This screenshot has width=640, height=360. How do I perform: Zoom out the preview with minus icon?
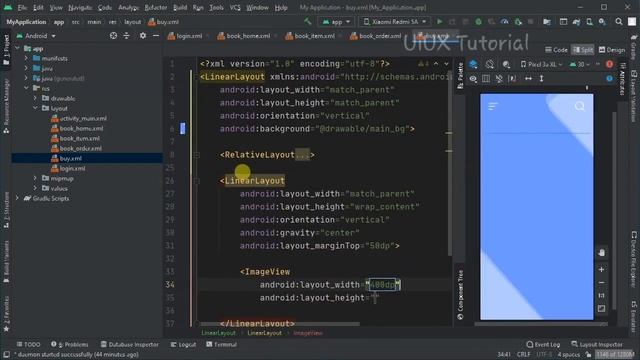click(x=601, y=282)
